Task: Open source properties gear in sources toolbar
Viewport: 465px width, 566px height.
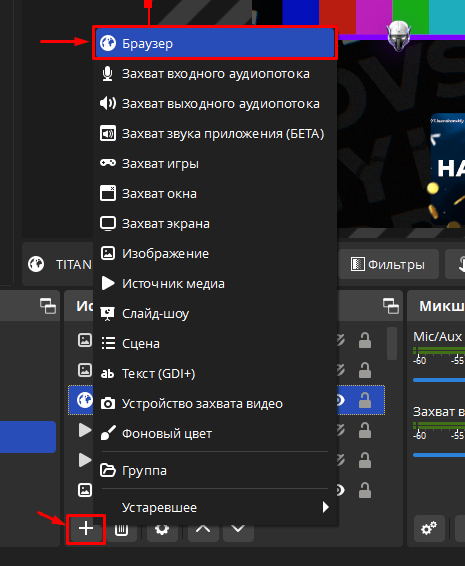Action: pyautogui.click(x=162, y=530)
